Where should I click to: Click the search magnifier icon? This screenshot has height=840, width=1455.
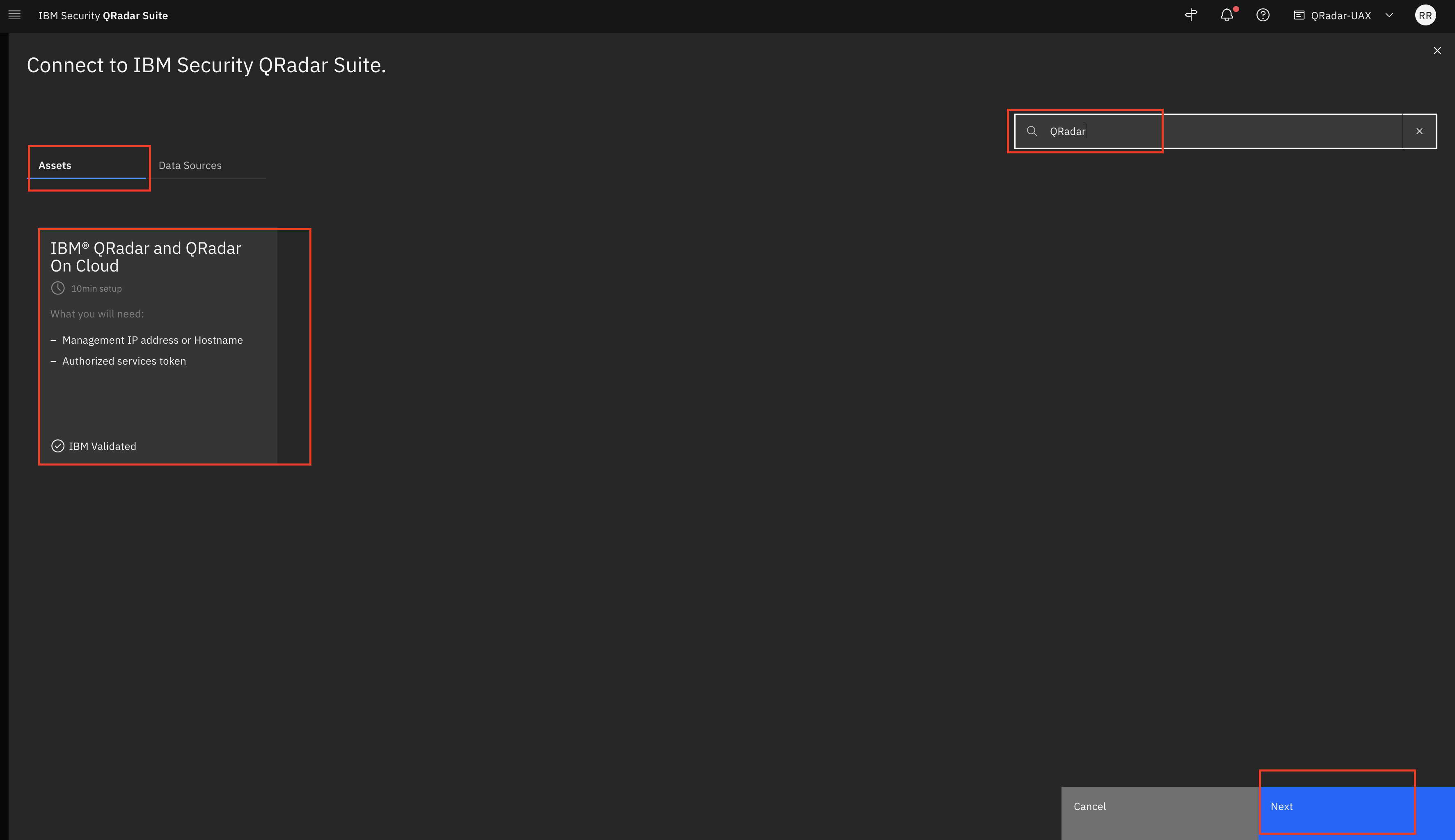pos(1032,131)
